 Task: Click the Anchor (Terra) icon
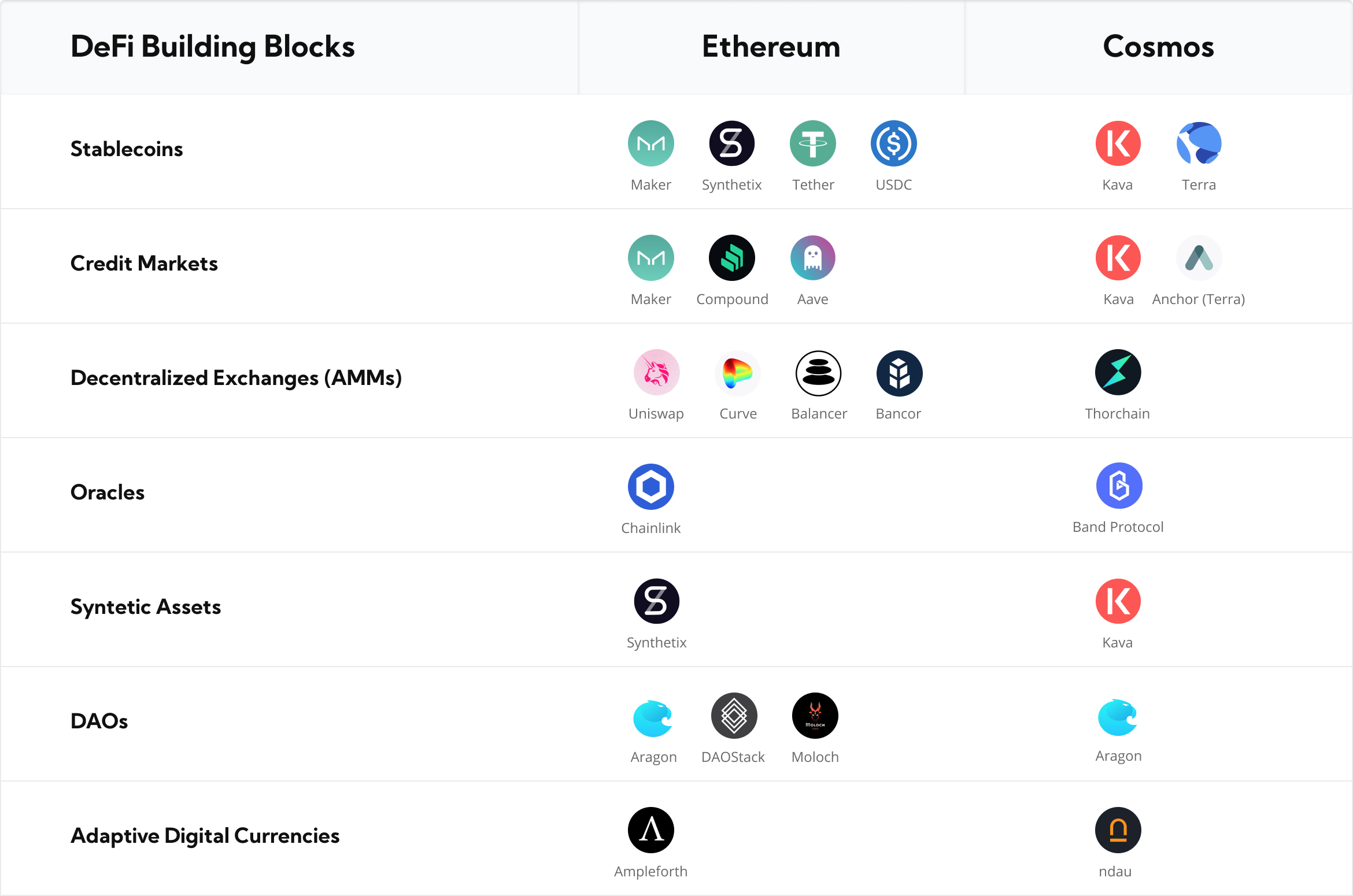pos(1199,258)
